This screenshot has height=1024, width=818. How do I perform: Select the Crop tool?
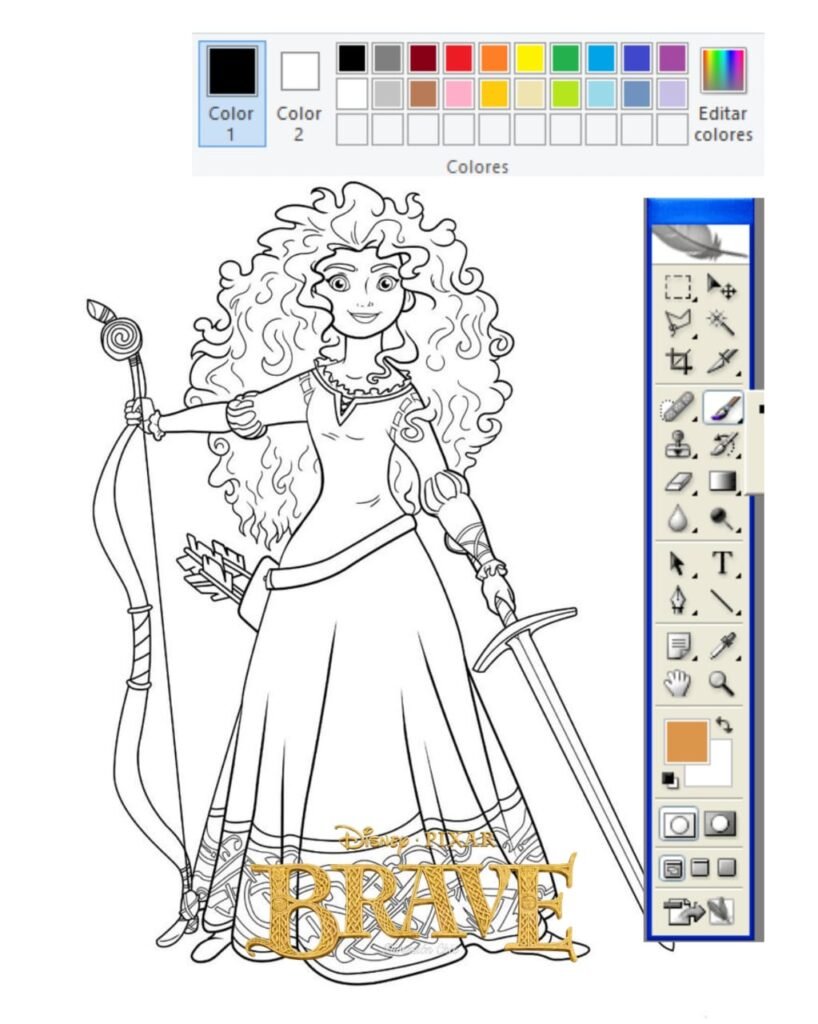pyautogui.click(x=678, y=360)
